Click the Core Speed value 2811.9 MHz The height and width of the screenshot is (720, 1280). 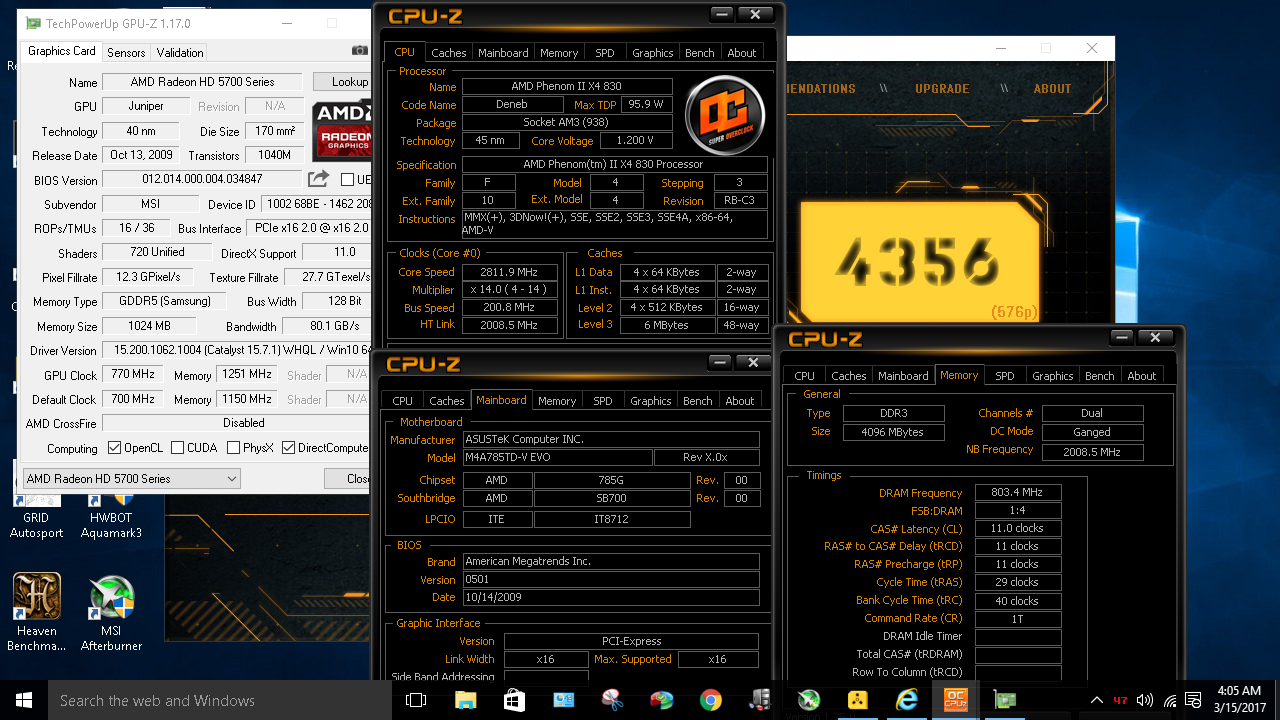(508, 272)
